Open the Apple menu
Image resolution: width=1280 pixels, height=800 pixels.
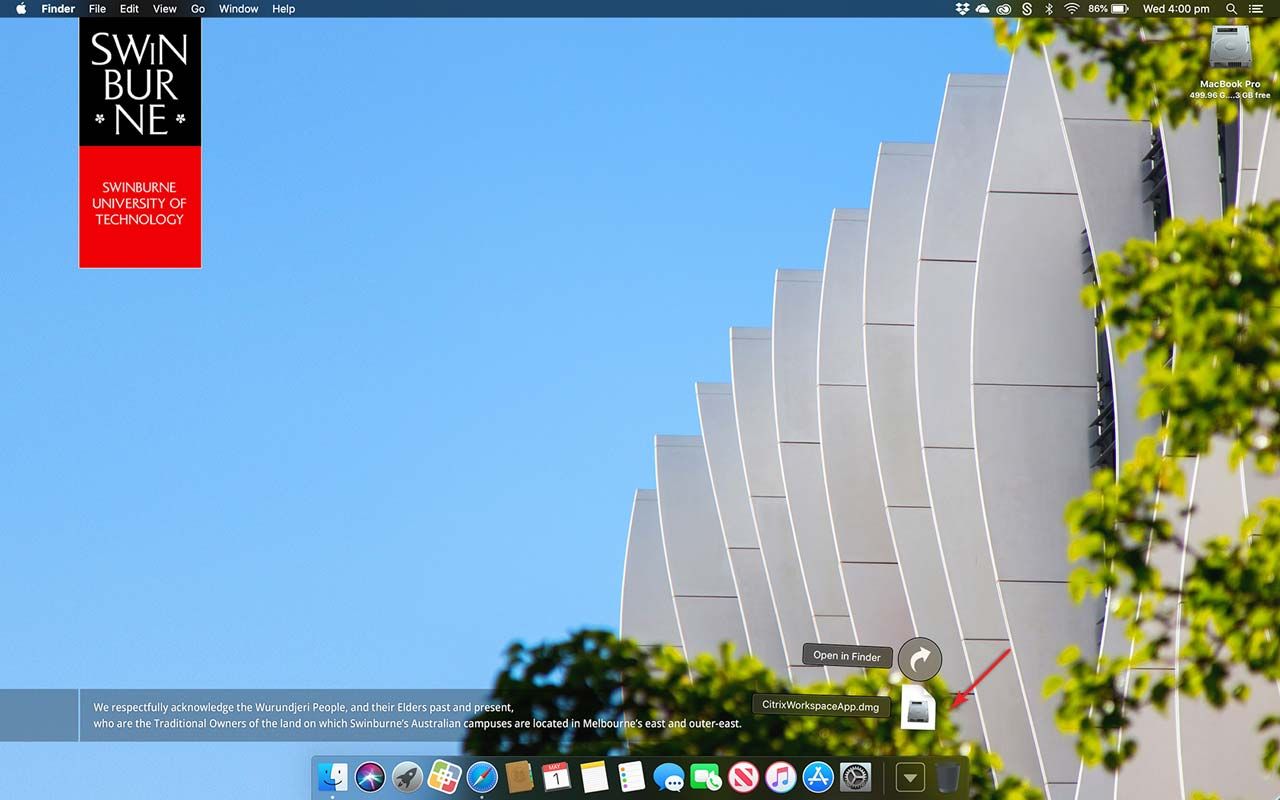pos(21,9)
